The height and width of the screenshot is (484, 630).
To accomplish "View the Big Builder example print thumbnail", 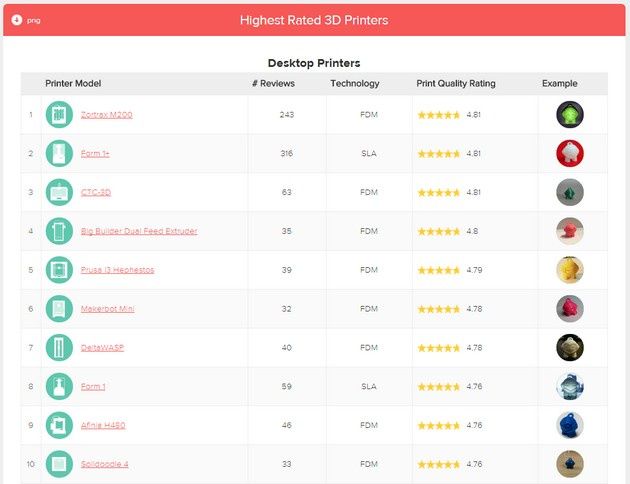I will point(570,231).
